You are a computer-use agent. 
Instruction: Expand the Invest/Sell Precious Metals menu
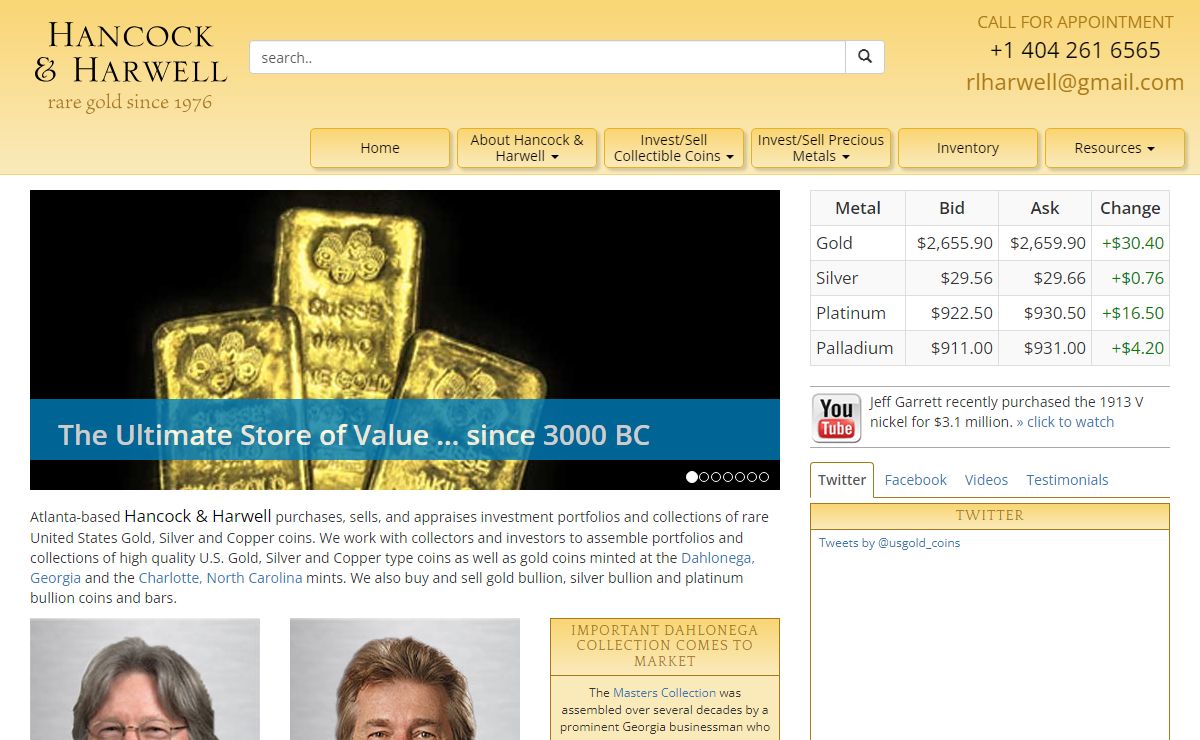(821, 148)
